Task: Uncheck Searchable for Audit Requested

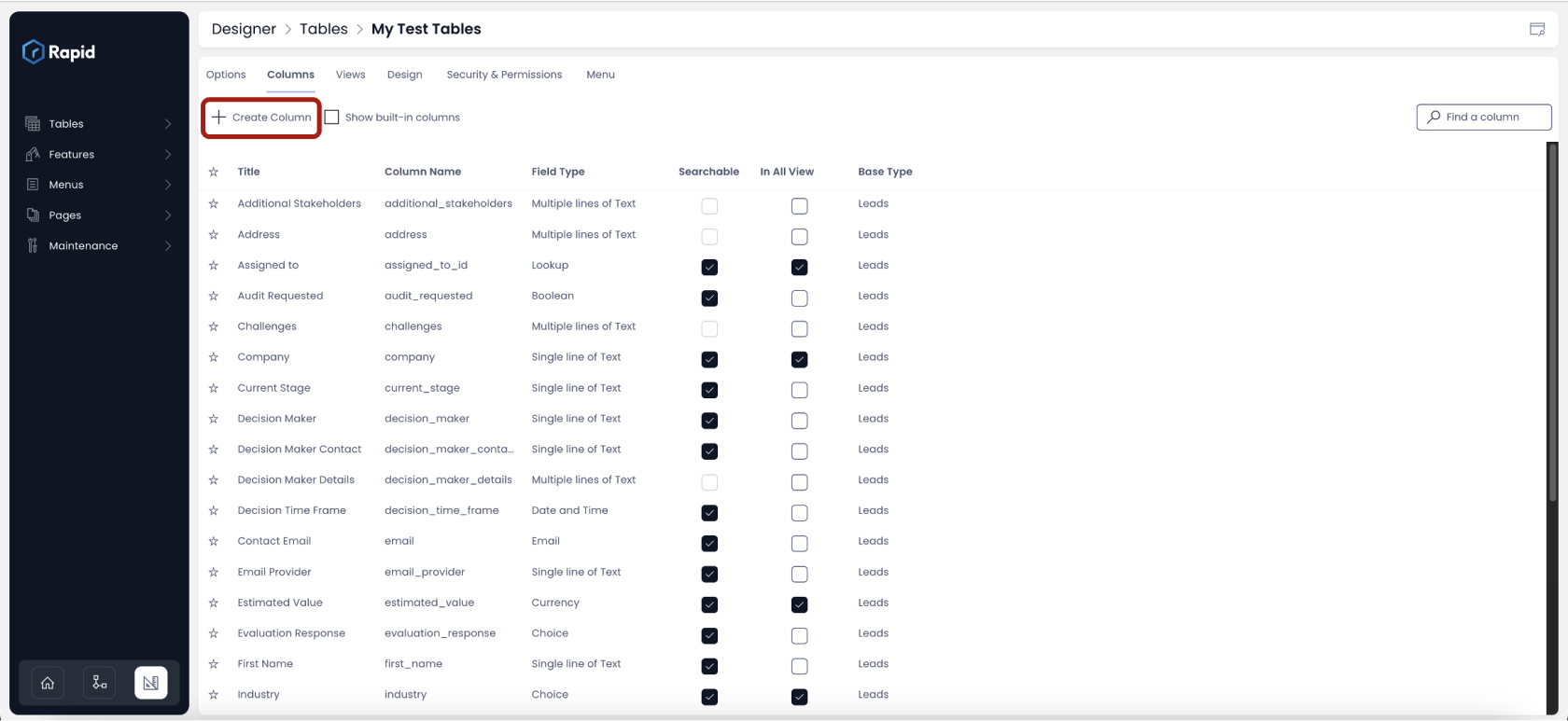Action: (709, 298)
